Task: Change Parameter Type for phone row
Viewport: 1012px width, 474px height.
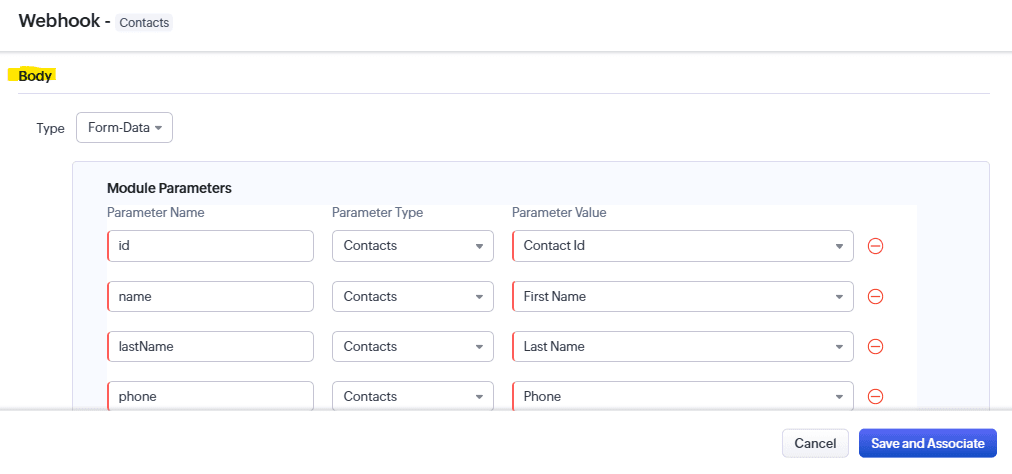Action: (412, 396)
